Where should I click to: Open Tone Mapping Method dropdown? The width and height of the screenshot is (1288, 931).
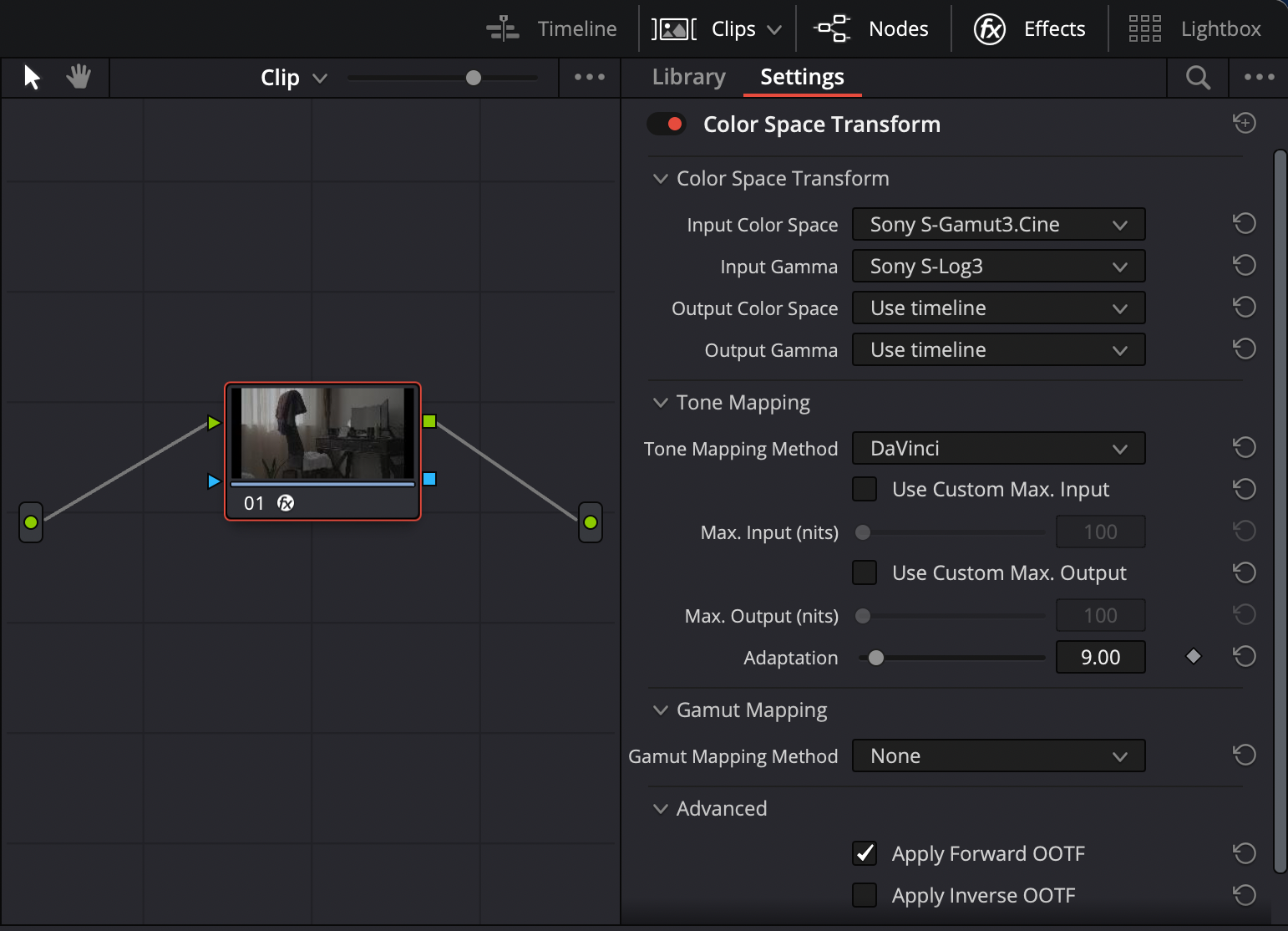998,448
